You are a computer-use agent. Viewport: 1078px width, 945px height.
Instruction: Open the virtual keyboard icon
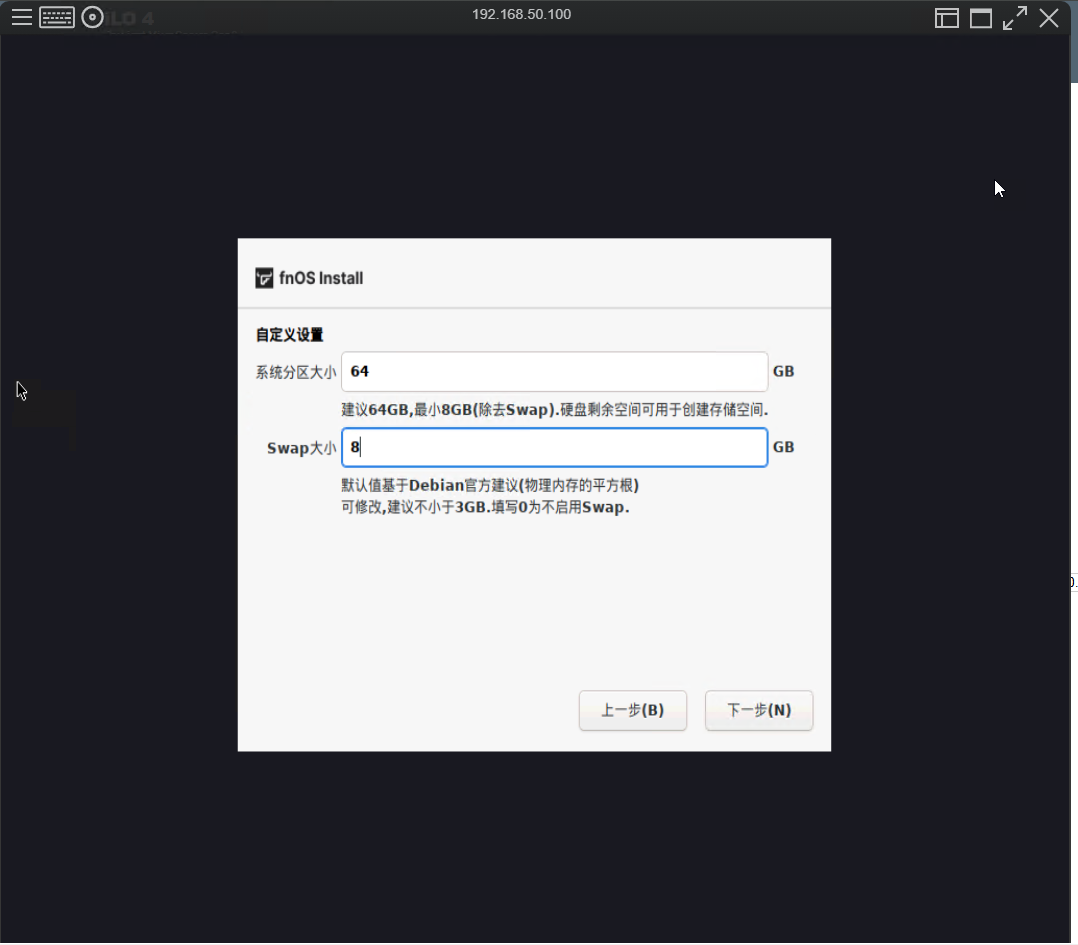click(56, 17)
